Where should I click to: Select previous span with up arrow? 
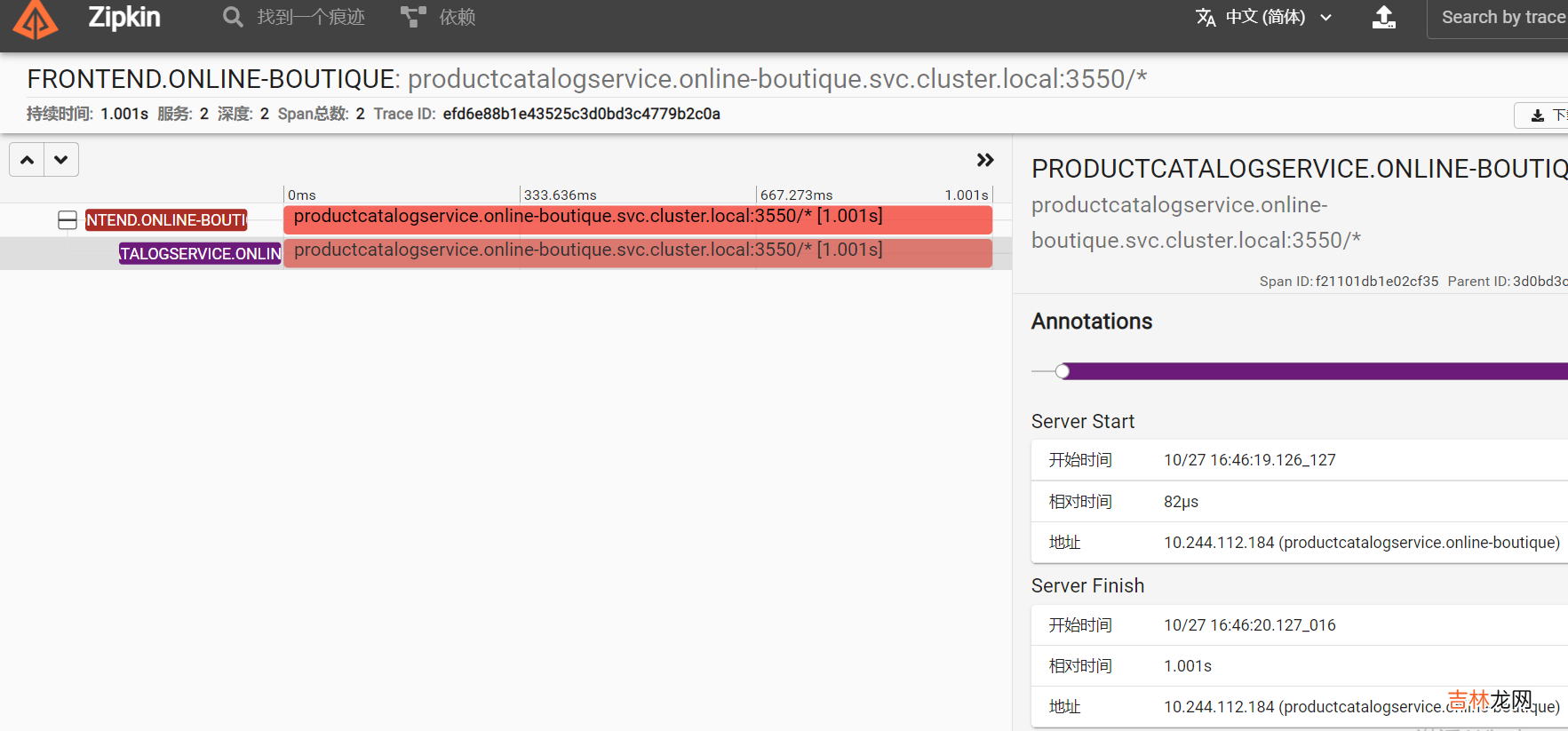28,160
